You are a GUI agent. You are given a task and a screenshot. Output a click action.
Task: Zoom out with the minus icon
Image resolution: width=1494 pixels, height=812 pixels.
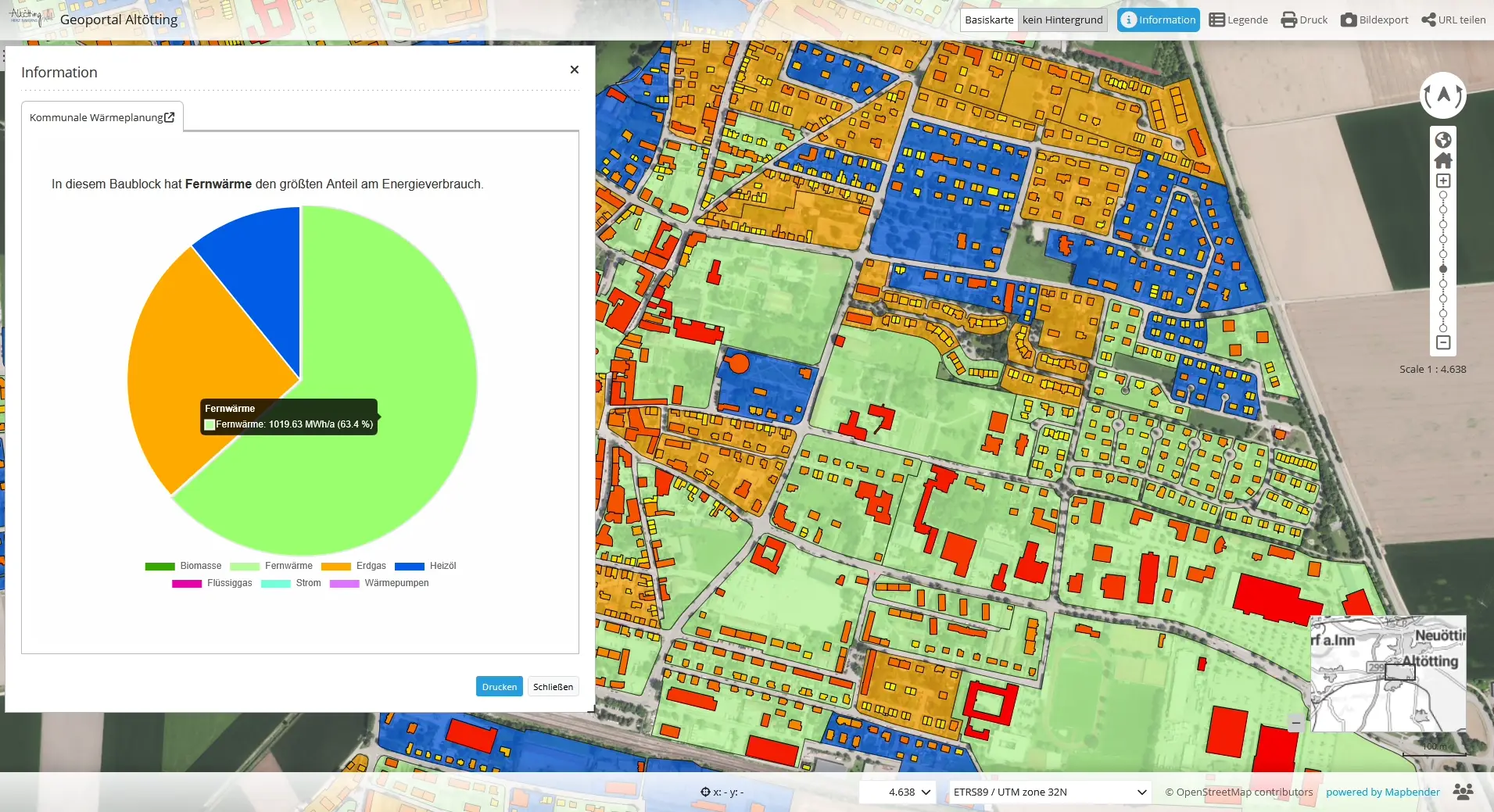(x=1443, y=342)
